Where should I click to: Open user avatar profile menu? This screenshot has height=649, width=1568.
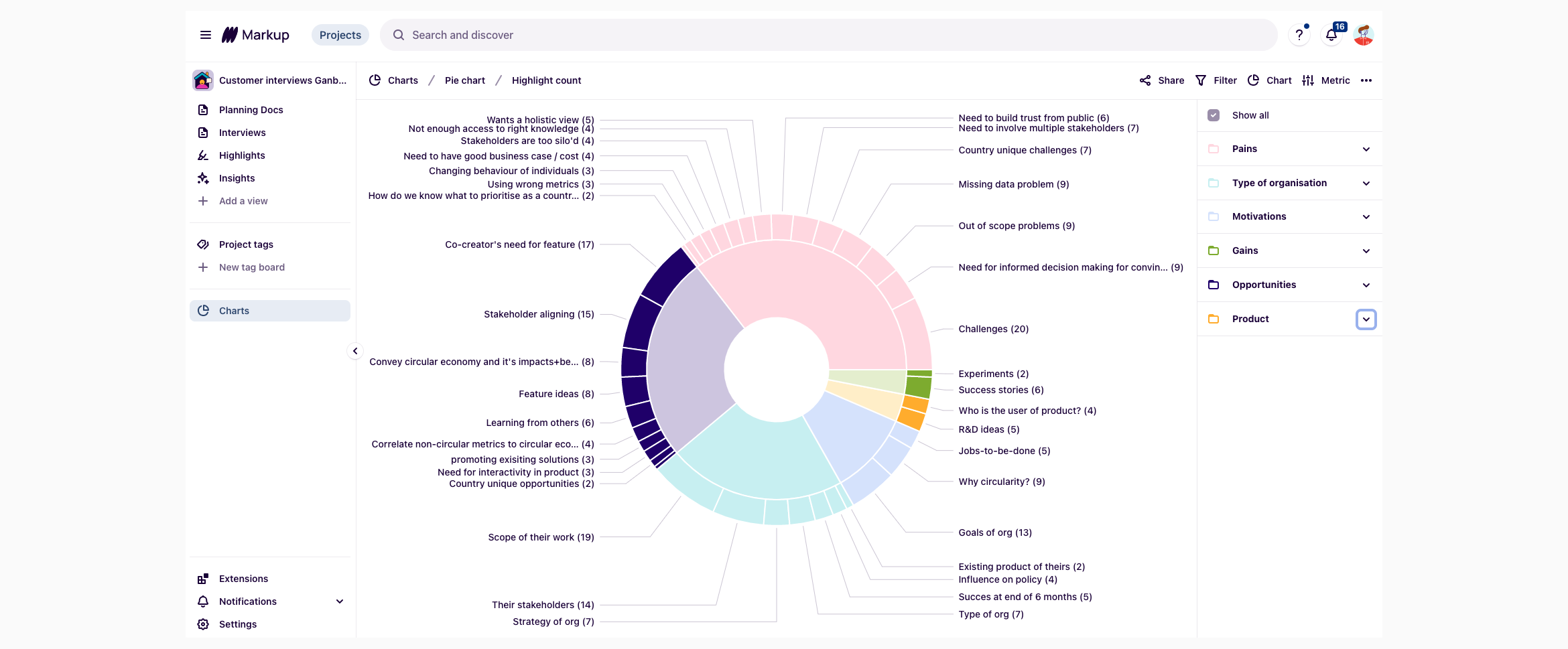click(x=1364, y=35)
